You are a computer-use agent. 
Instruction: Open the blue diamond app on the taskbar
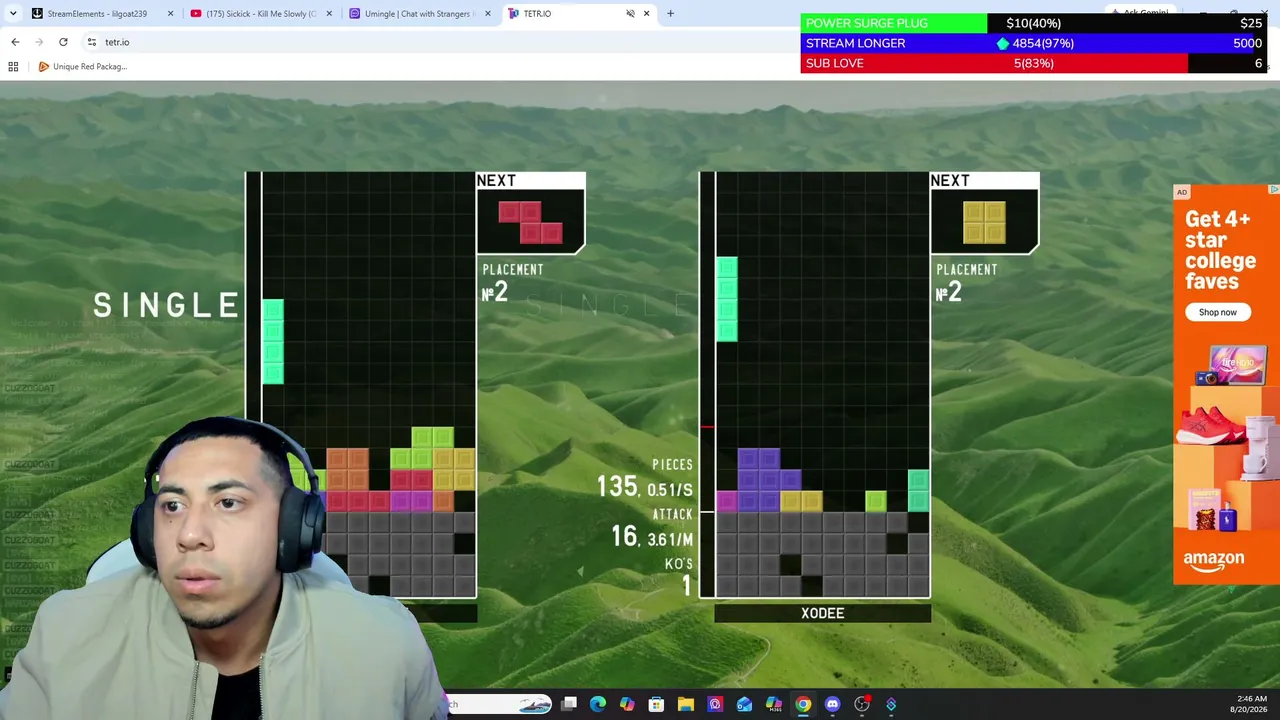click(891, 704)
